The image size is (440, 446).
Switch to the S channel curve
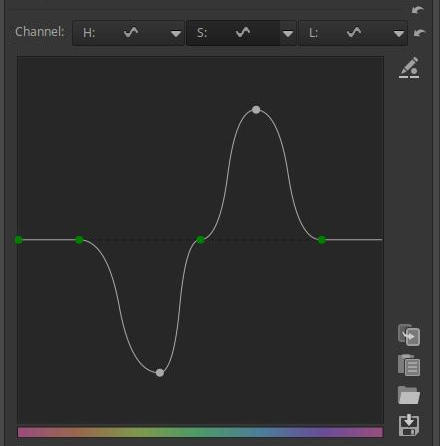pos(233,33)
